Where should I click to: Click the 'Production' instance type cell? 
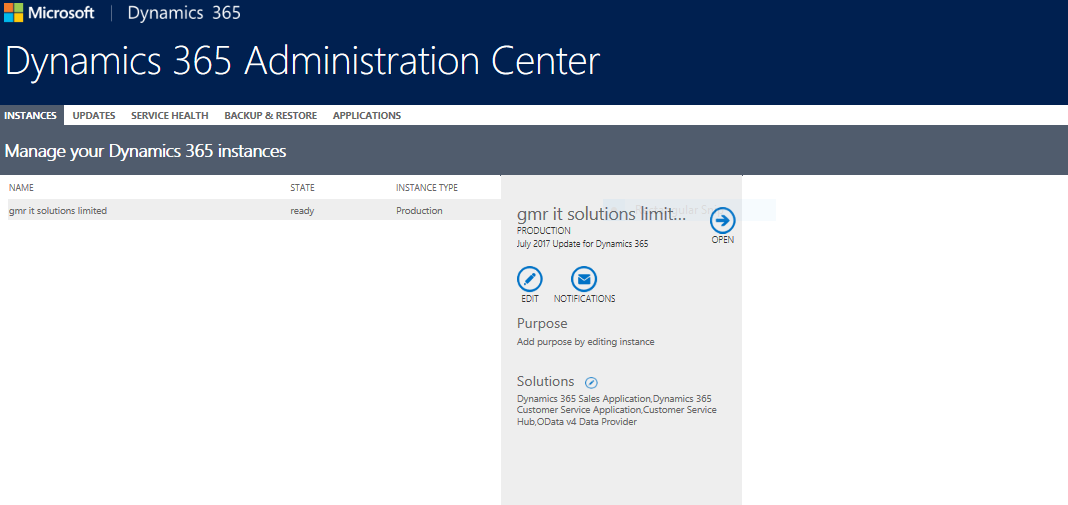click(419, 211)
